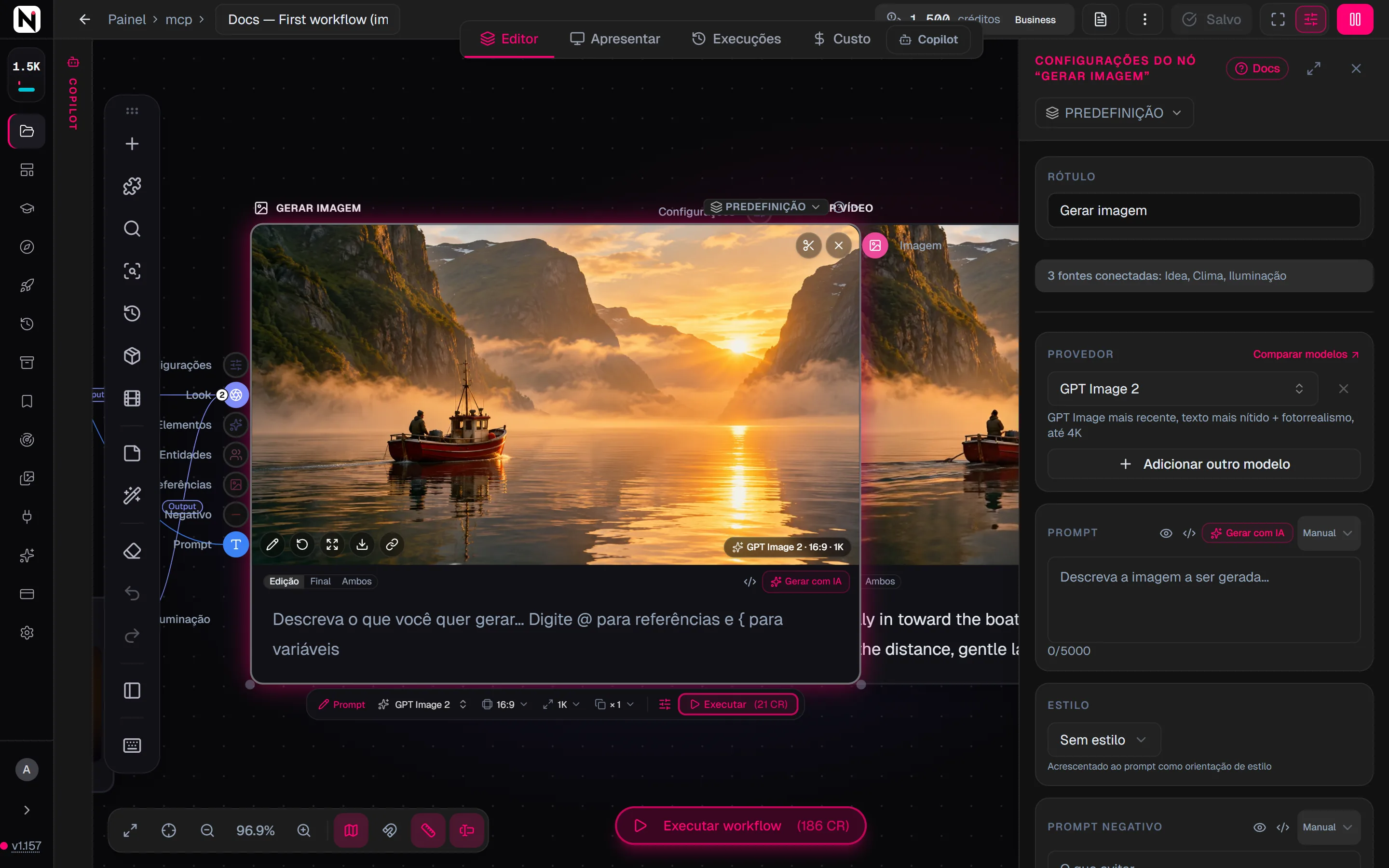Open the history clock tool in canvas toolbar
This screenshot has height=868, width=1389.
132,313
